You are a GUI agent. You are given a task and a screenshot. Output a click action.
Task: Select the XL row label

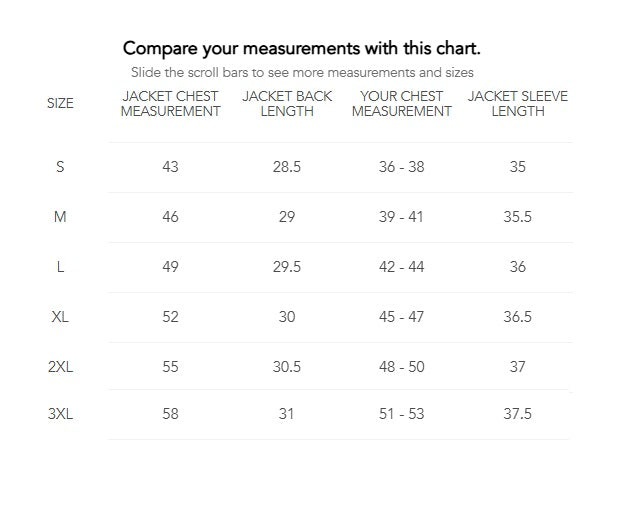coord(60,317)
